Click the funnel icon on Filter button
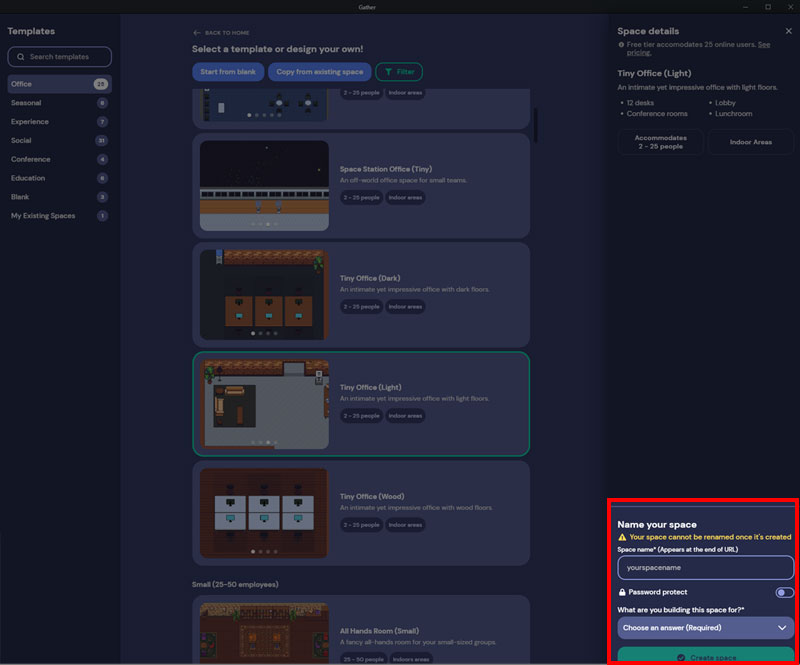The height and width of the screenshot is (665, 800). coord(389,72)
